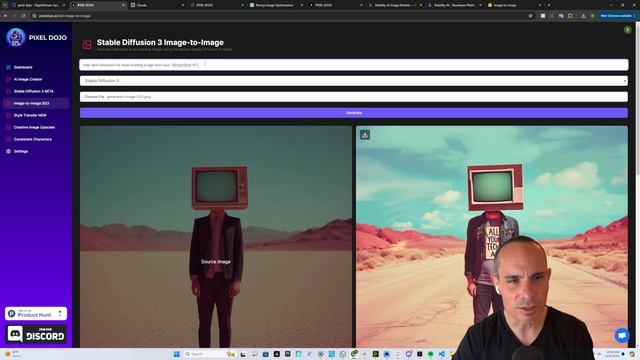Click the Pixel Dojo logo
Image resolution: width=640 pixels, height=360 pixels.
pos(36,38)
